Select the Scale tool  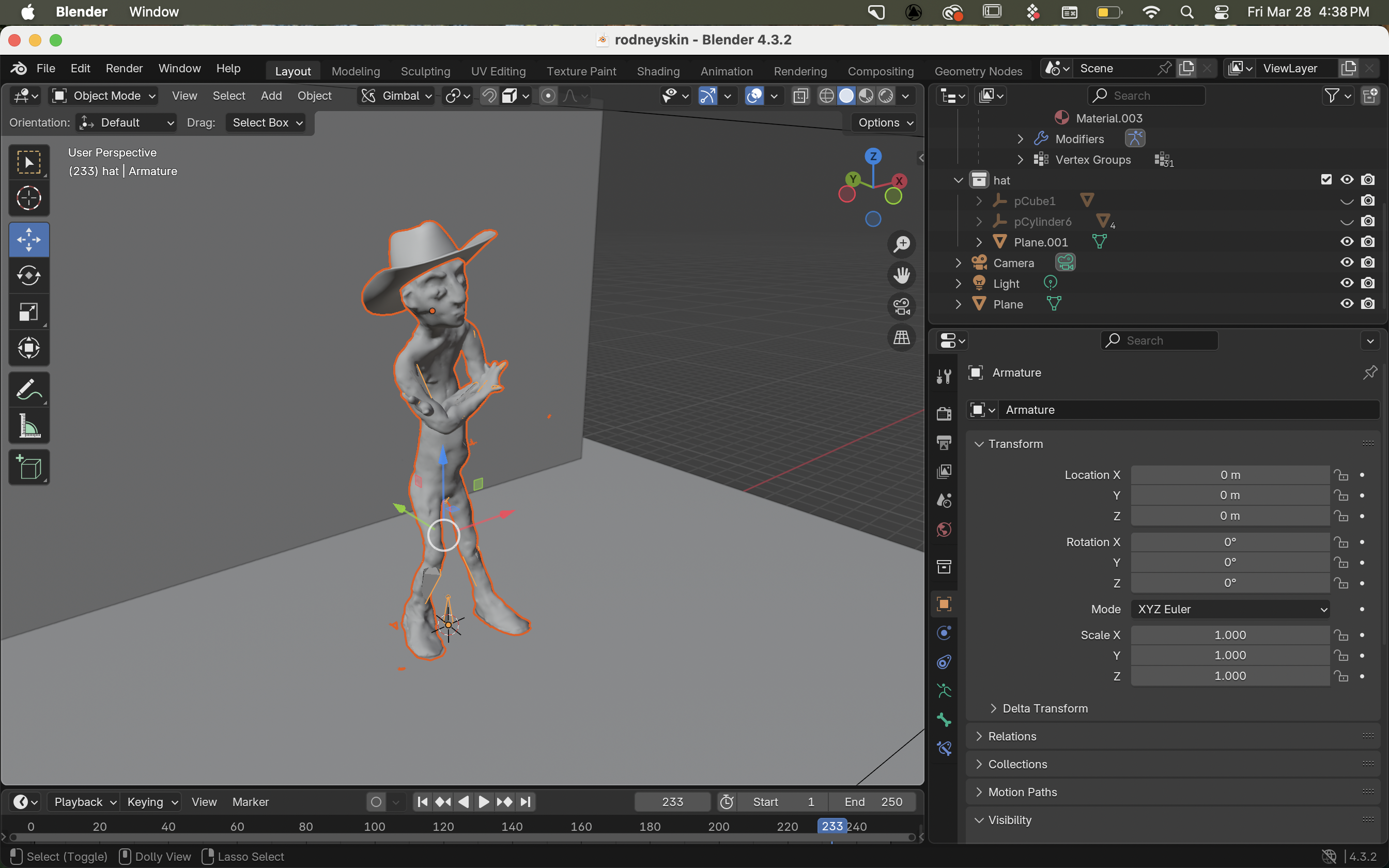(x=29, y=312)
